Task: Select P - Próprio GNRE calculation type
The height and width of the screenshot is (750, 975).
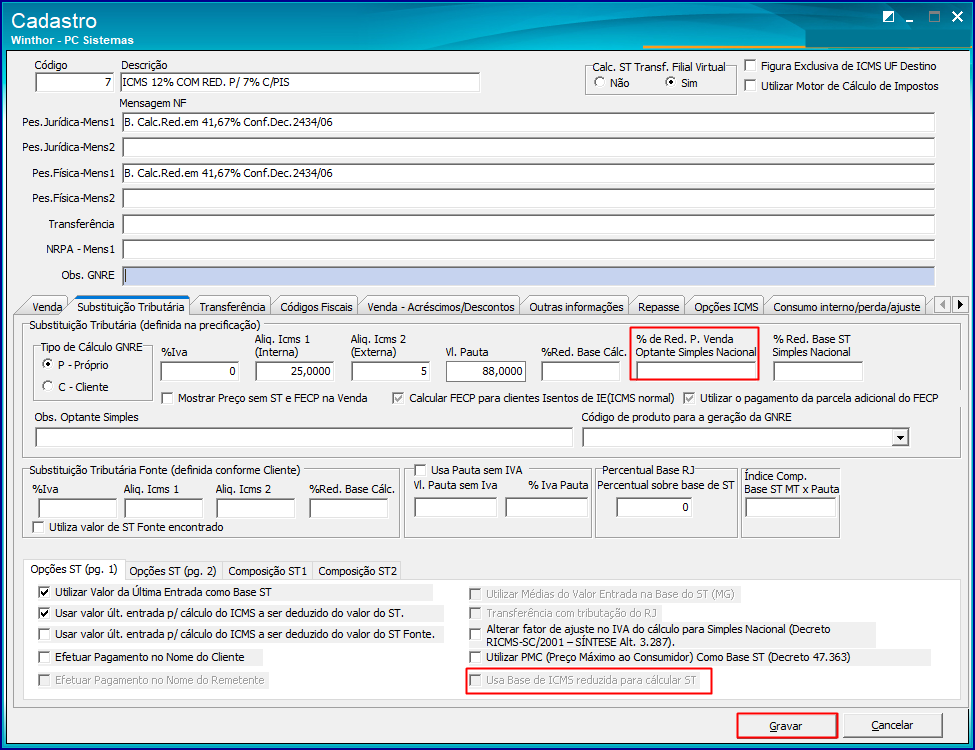Action: click(47, 364)
